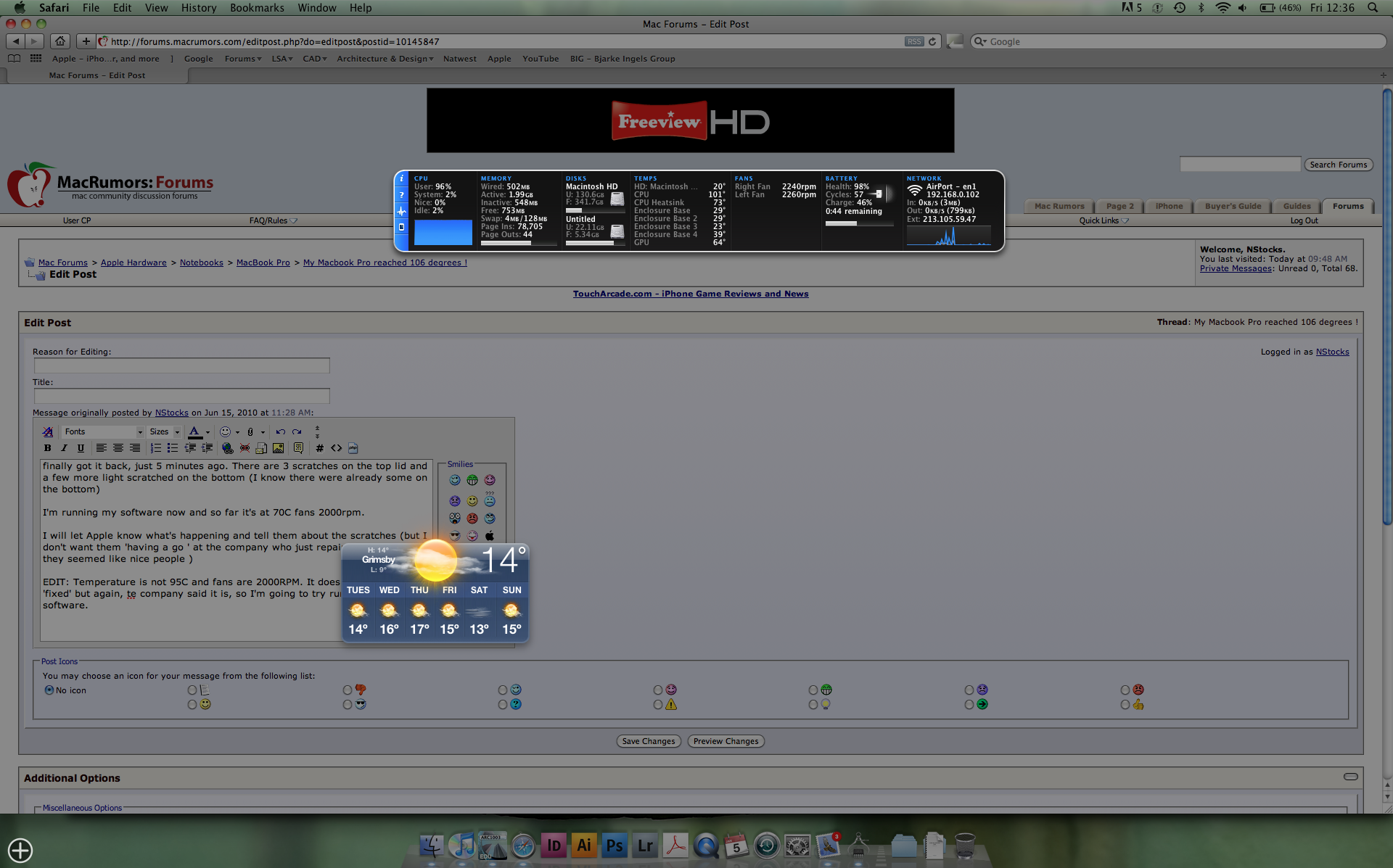The width and height of the screenshot is (1393, 868).
Task: Expand the Quick Links menu
Action: (1104, 220)
